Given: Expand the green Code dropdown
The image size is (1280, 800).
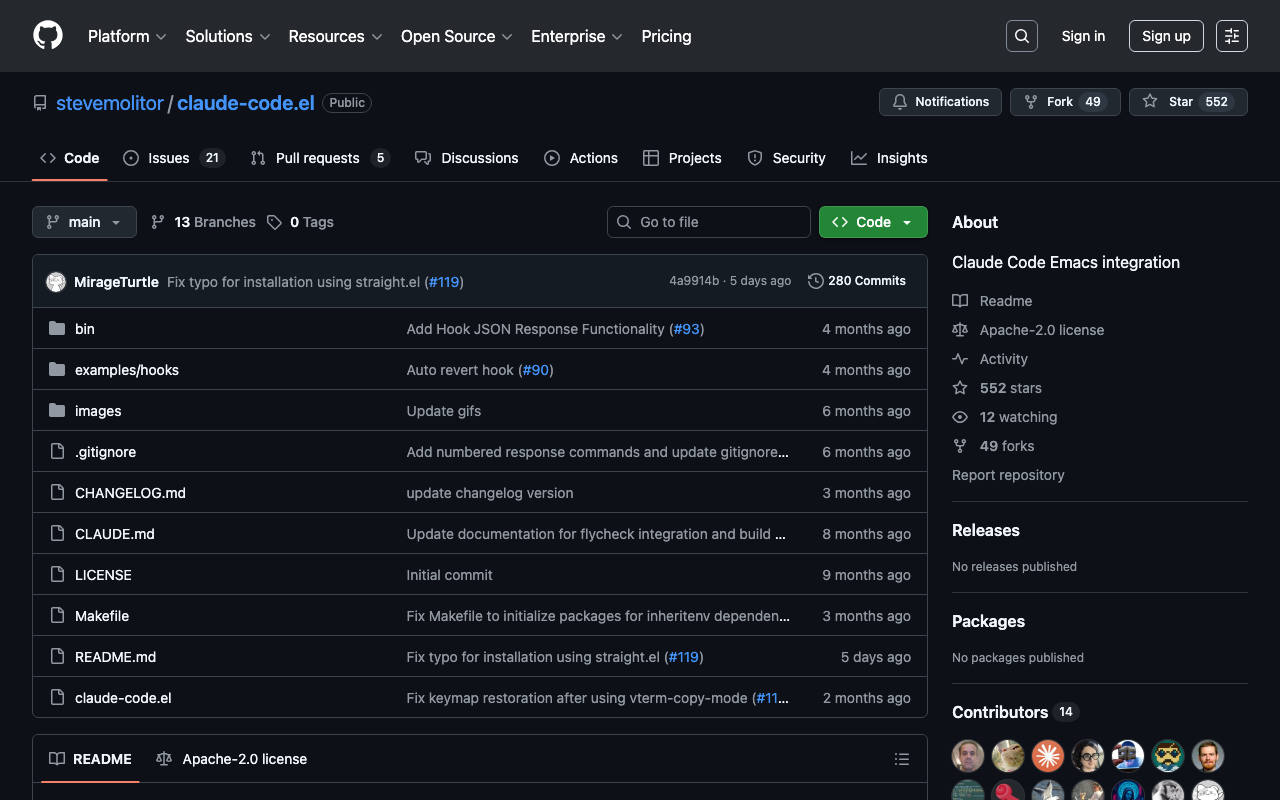Looking at the screenshot, I should click(x=872, y=222).
